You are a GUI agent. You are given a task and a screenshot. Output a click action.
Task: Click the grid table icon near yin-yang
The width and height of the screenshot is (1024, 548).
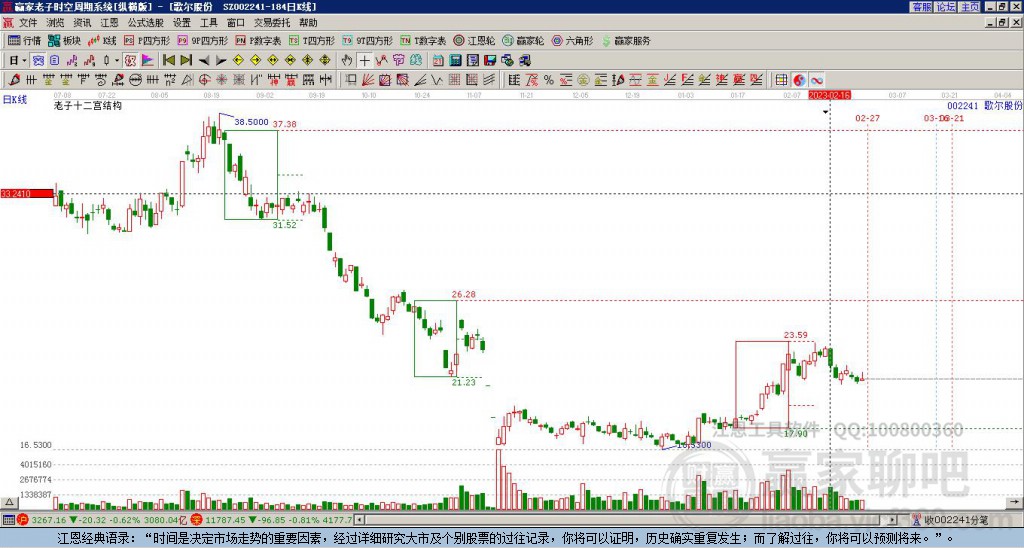[781, 80]
